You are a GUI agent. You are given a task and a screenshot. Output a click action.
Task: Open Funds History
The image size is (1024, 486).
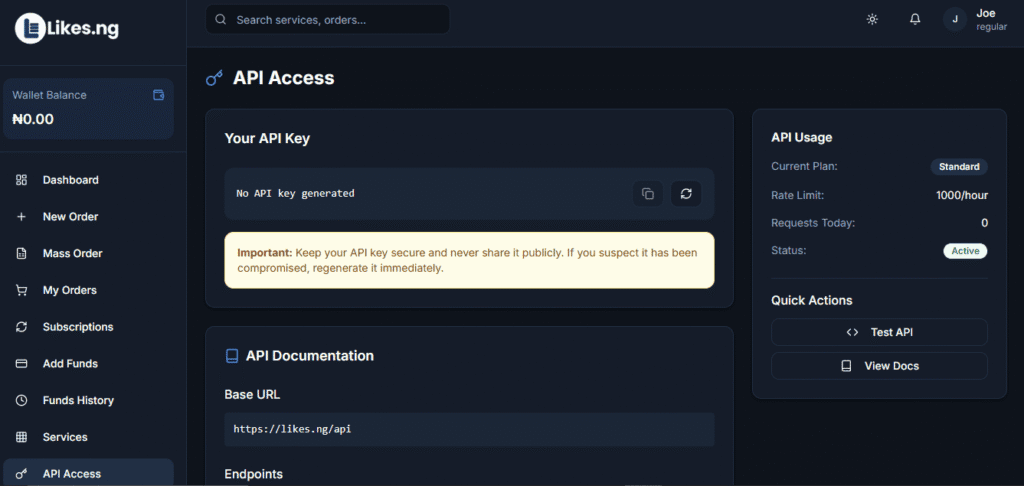point(88,400)
